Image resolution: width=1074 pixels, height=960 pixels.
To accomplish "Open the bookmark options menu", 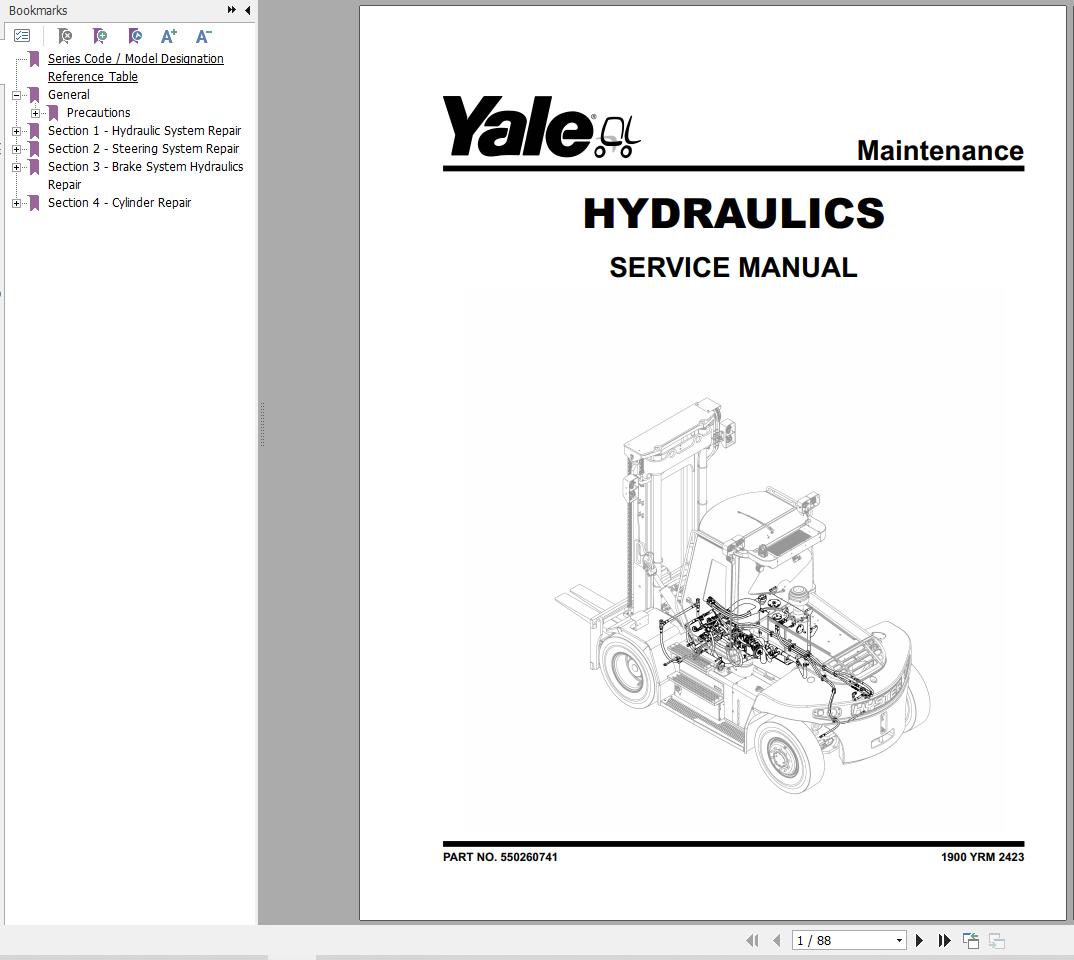I will coord(22,35).
